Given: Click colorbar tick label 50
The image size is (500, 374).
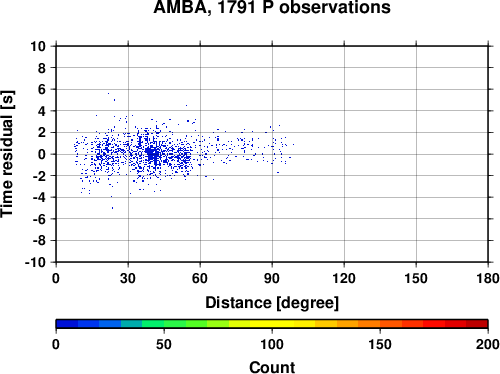Looking at the screenshot, I should [x=164, y=344].
